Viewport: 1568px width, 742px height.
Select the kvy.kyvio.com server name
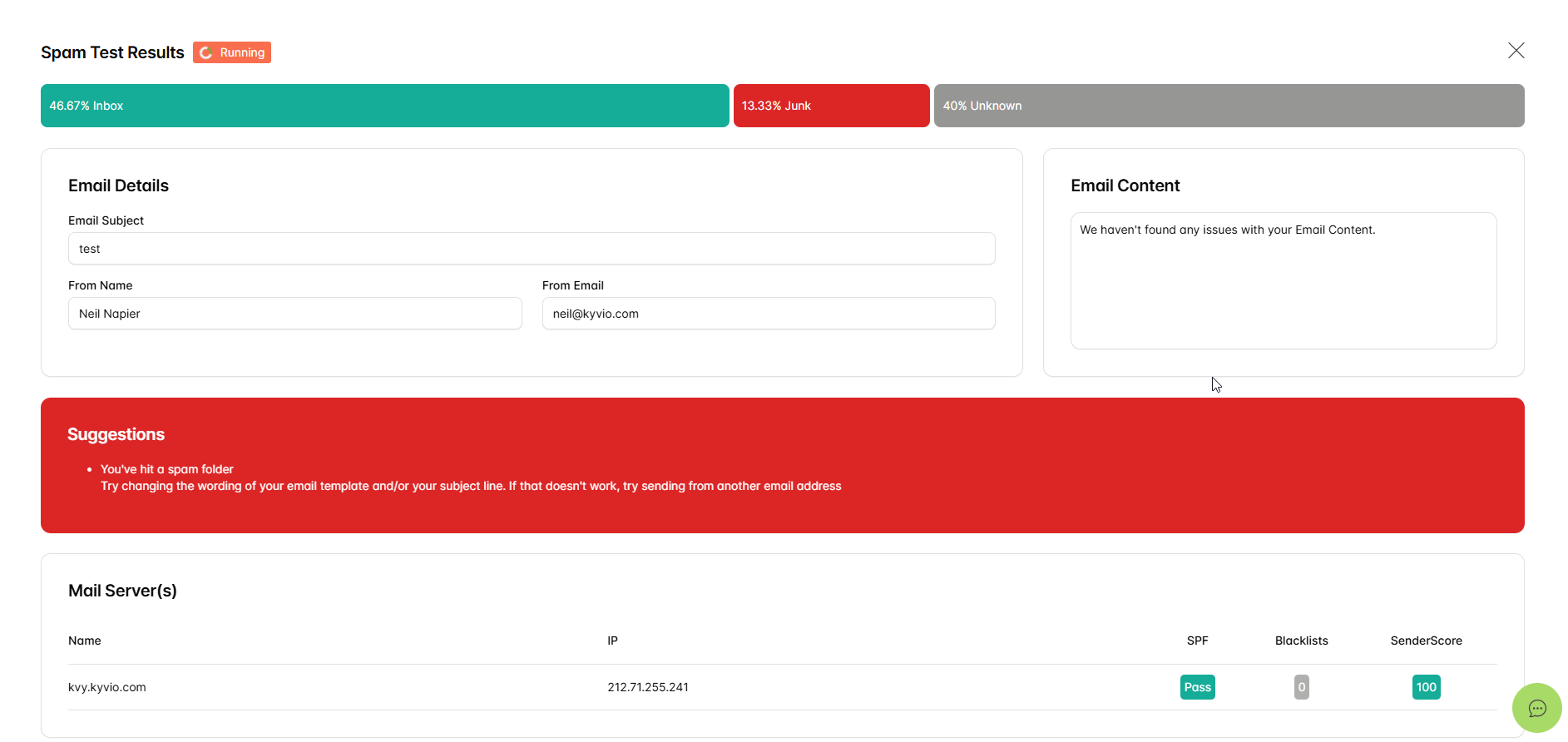[107, 687]
